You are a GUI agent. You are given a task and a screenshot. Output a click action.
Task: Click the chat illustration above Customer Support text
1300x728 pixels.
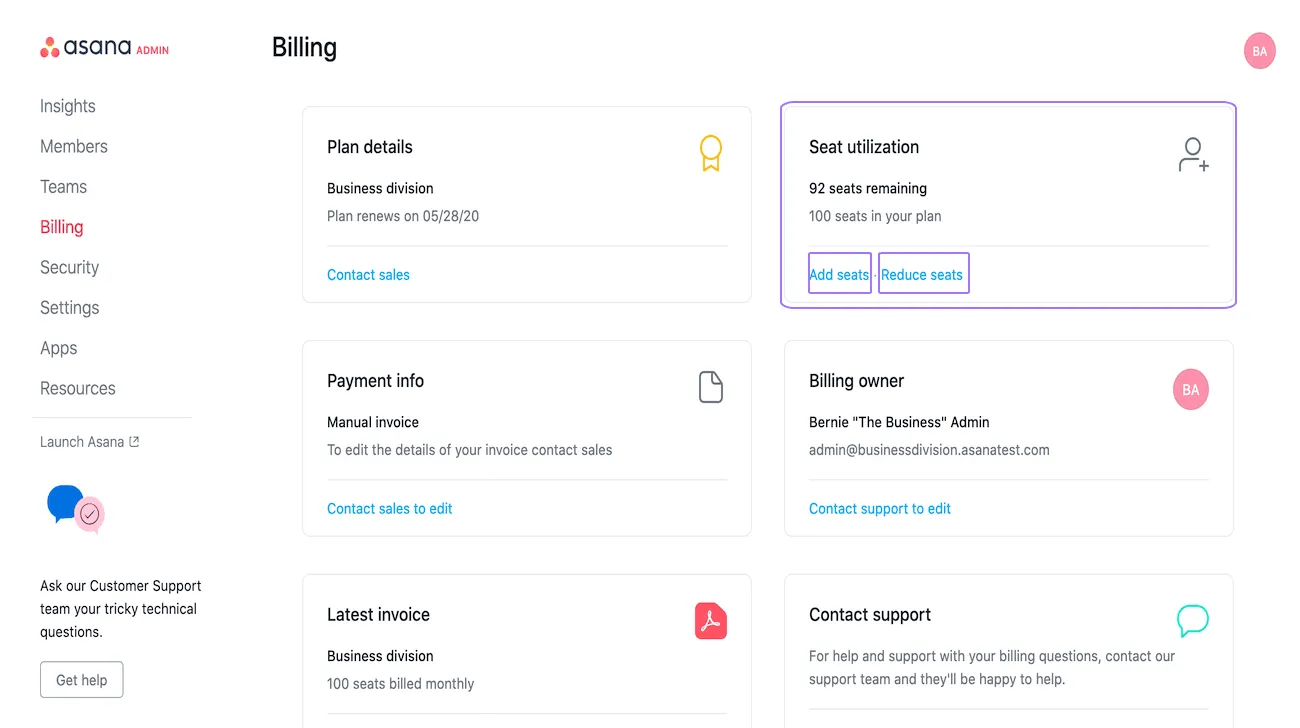point(76,508)
